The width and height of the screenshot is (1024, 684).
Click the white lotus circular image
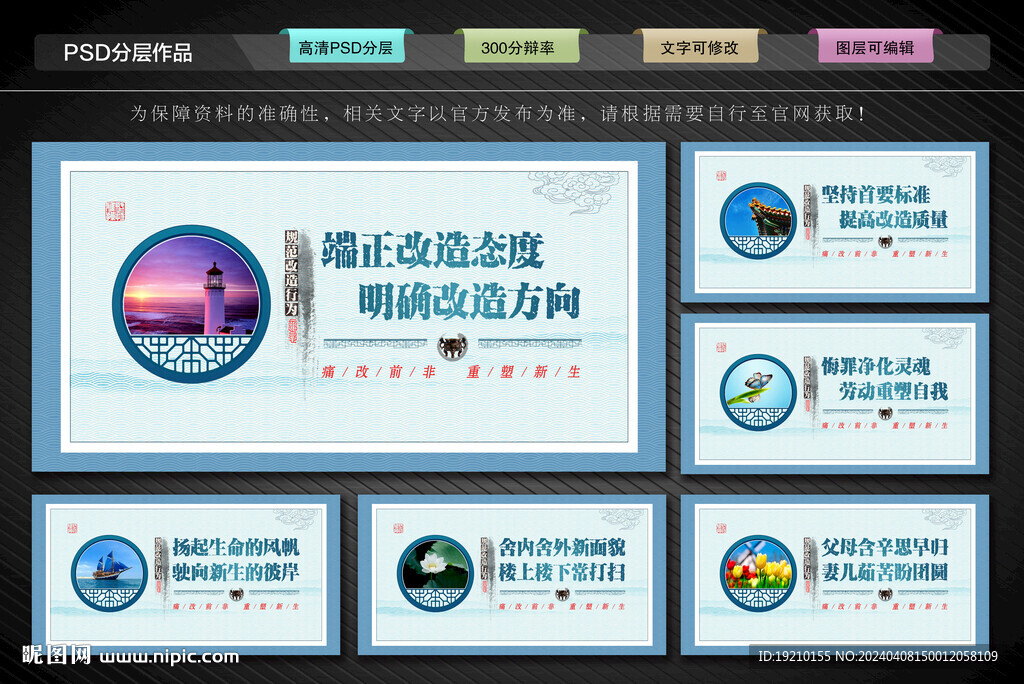pos(435,574)
